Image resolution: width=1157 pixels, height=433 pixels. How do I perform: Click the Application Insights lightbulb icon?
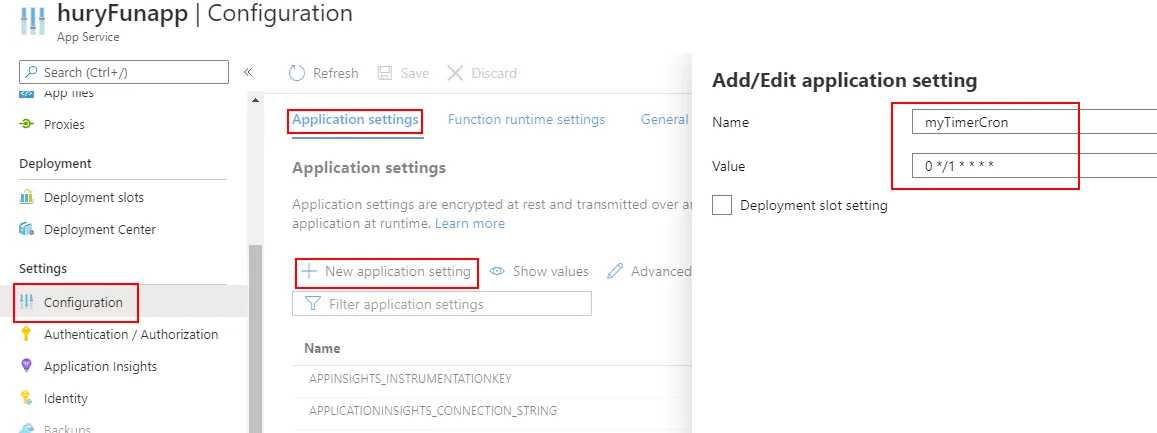27,366
